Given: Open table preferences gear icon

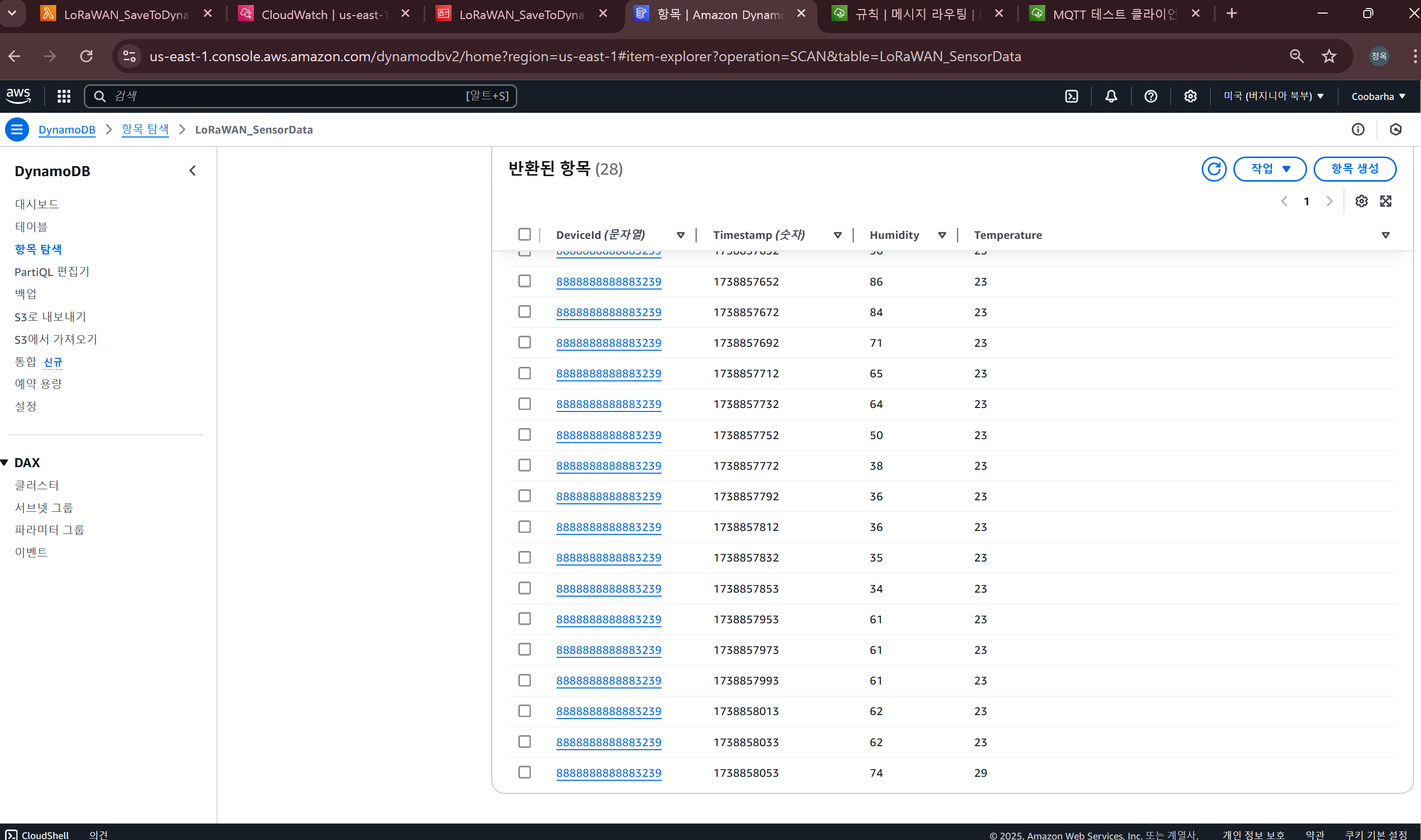Looking at the screenshot, I should pyautogui.click(x=1362, y=201).
